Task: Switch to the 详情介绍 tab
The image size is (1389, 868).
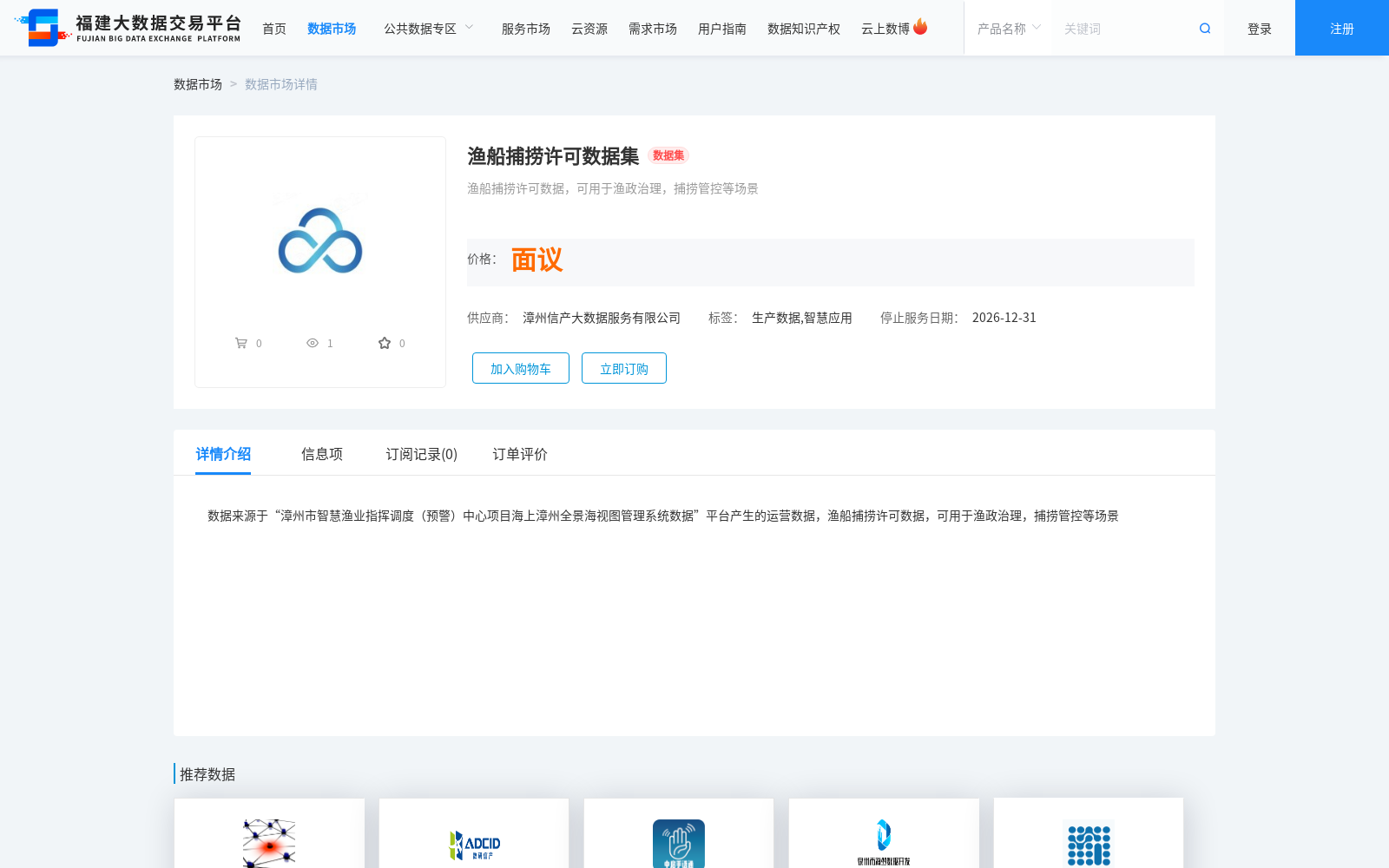Action: pyautogui.click(x=223, y=454)
